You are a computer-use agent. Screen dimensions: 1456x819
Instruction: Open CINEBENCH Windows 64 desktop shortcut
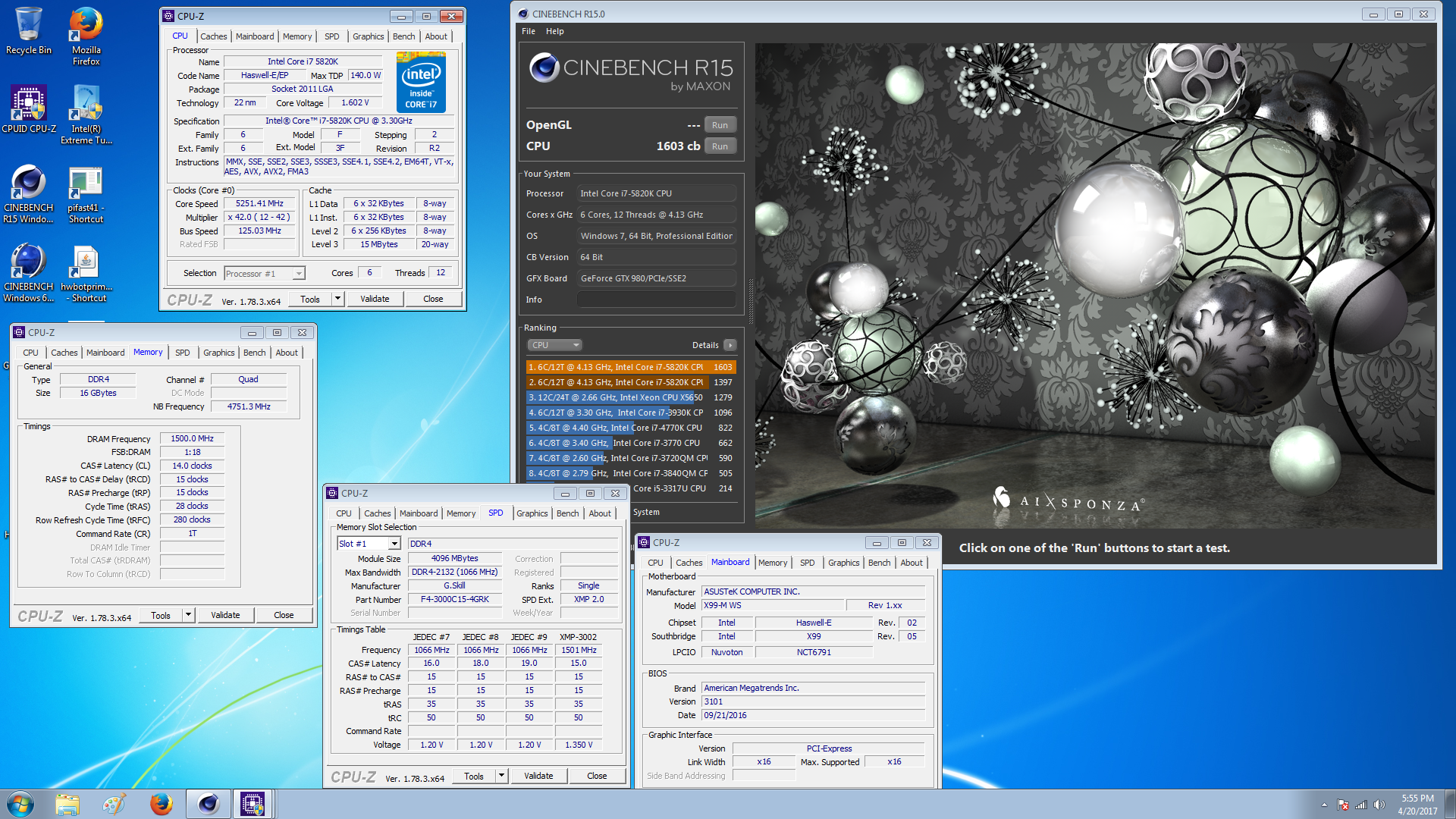[29, 272]
